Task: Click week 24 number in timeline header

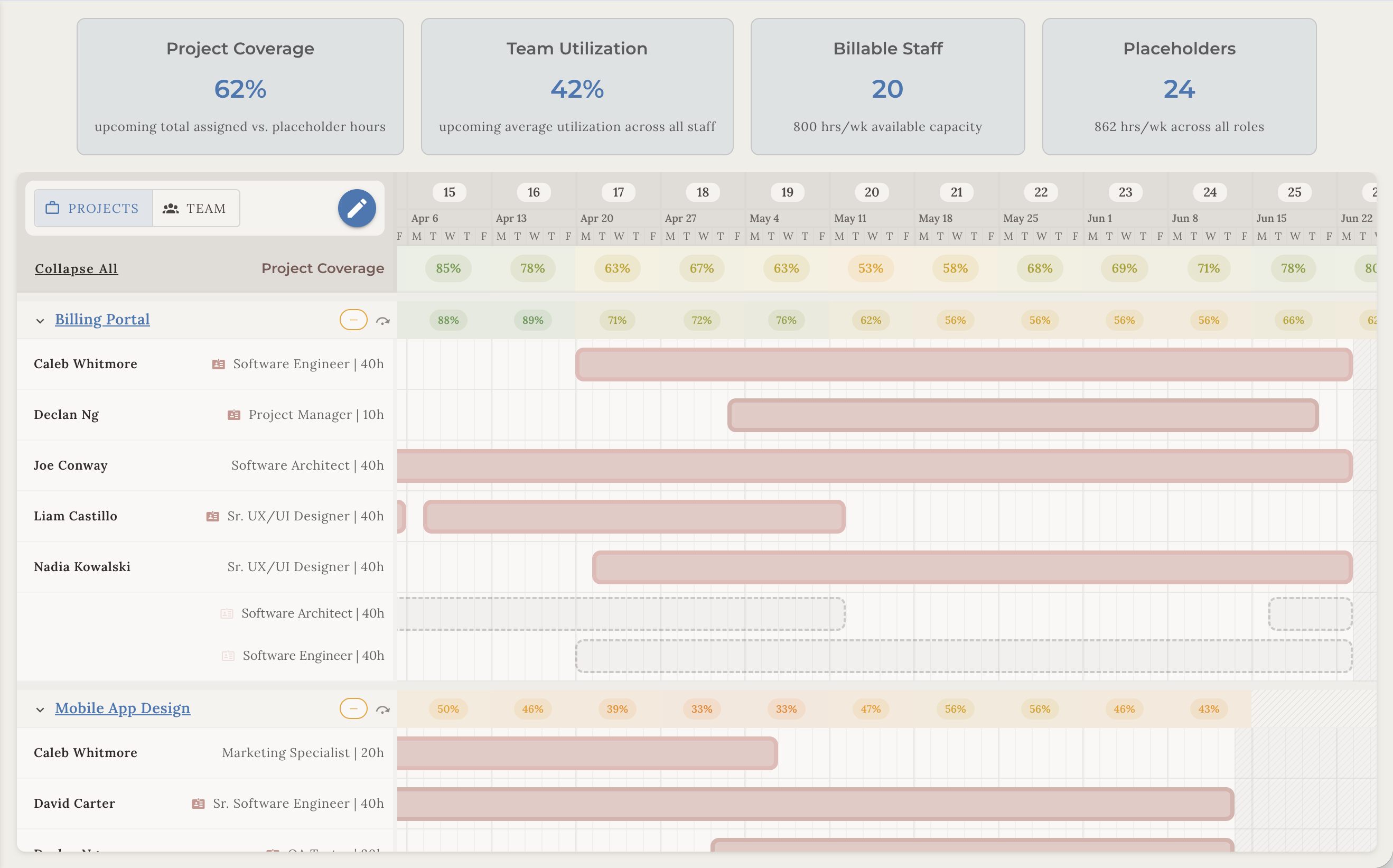Action: pos(1209,192)
